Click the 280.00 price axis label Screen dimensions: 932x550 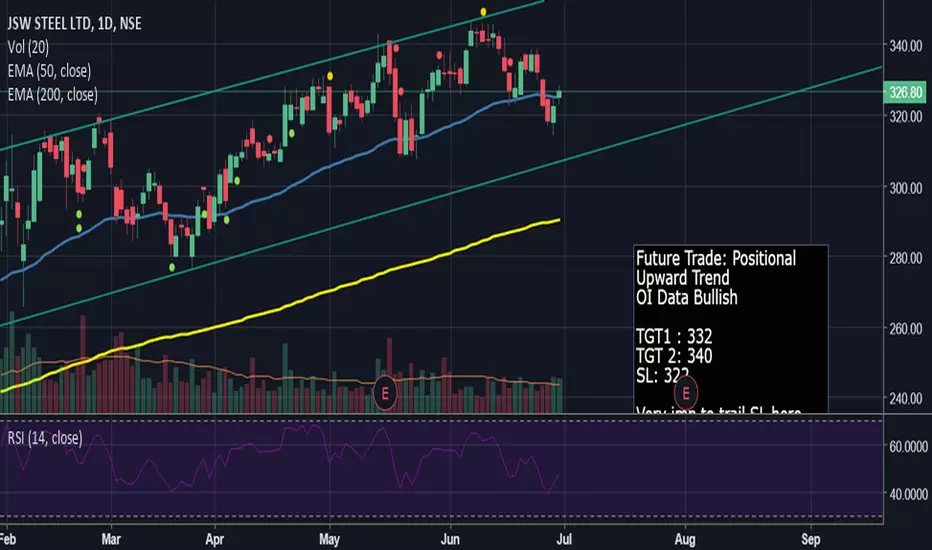click(x=905, y=258)
